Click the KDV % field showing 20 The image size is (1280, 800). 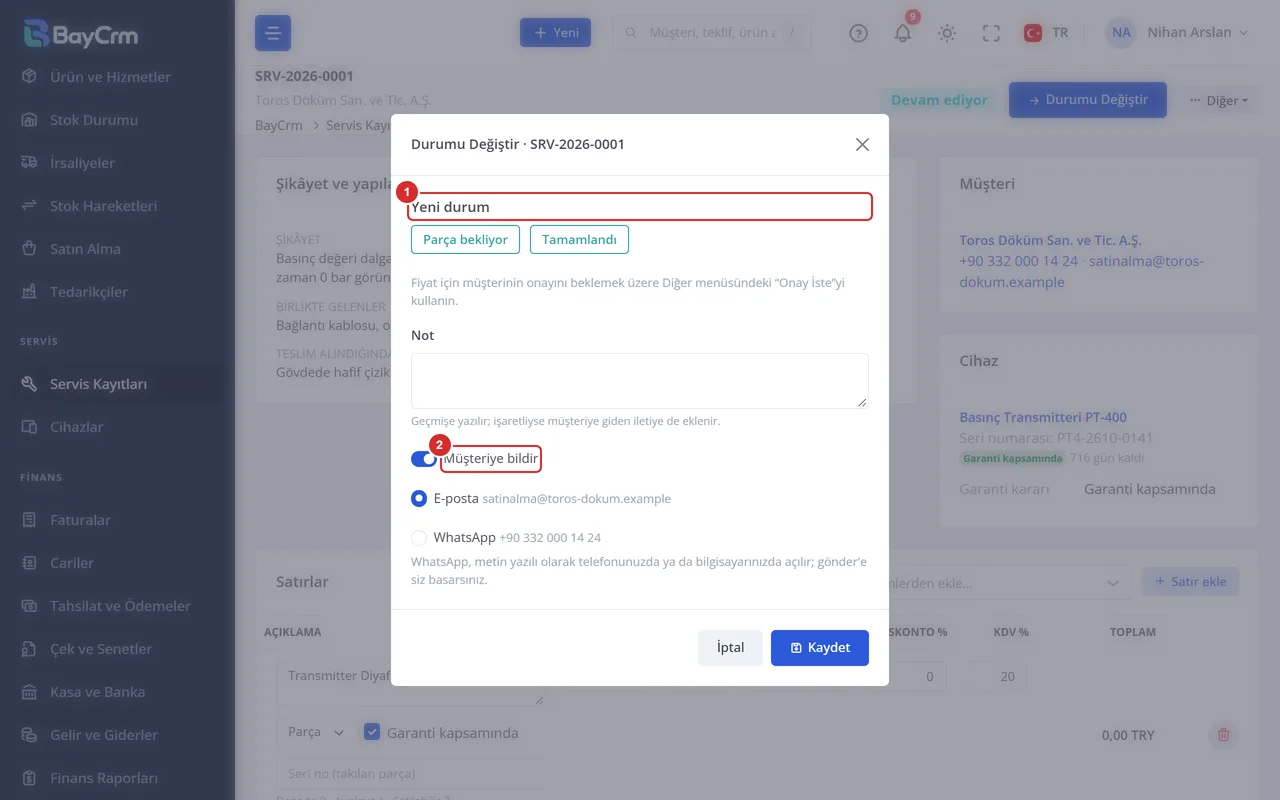[x=996, y=677]
